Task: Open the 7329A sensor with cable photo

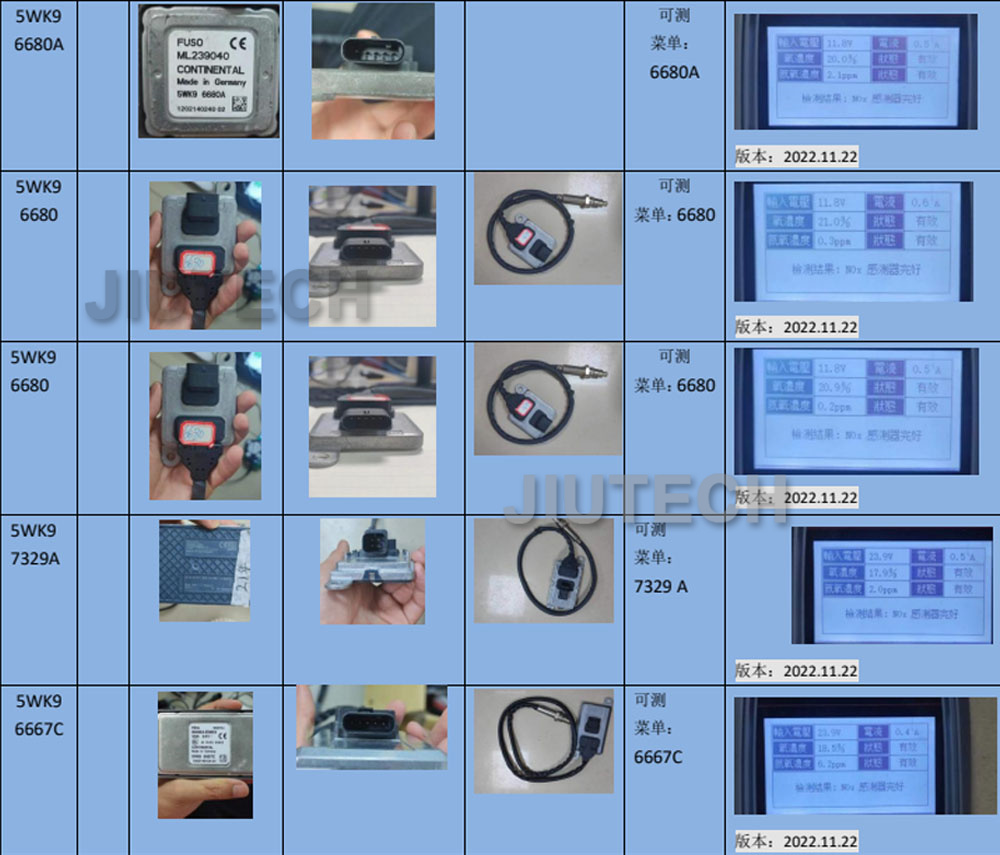Action: point(544,570)
